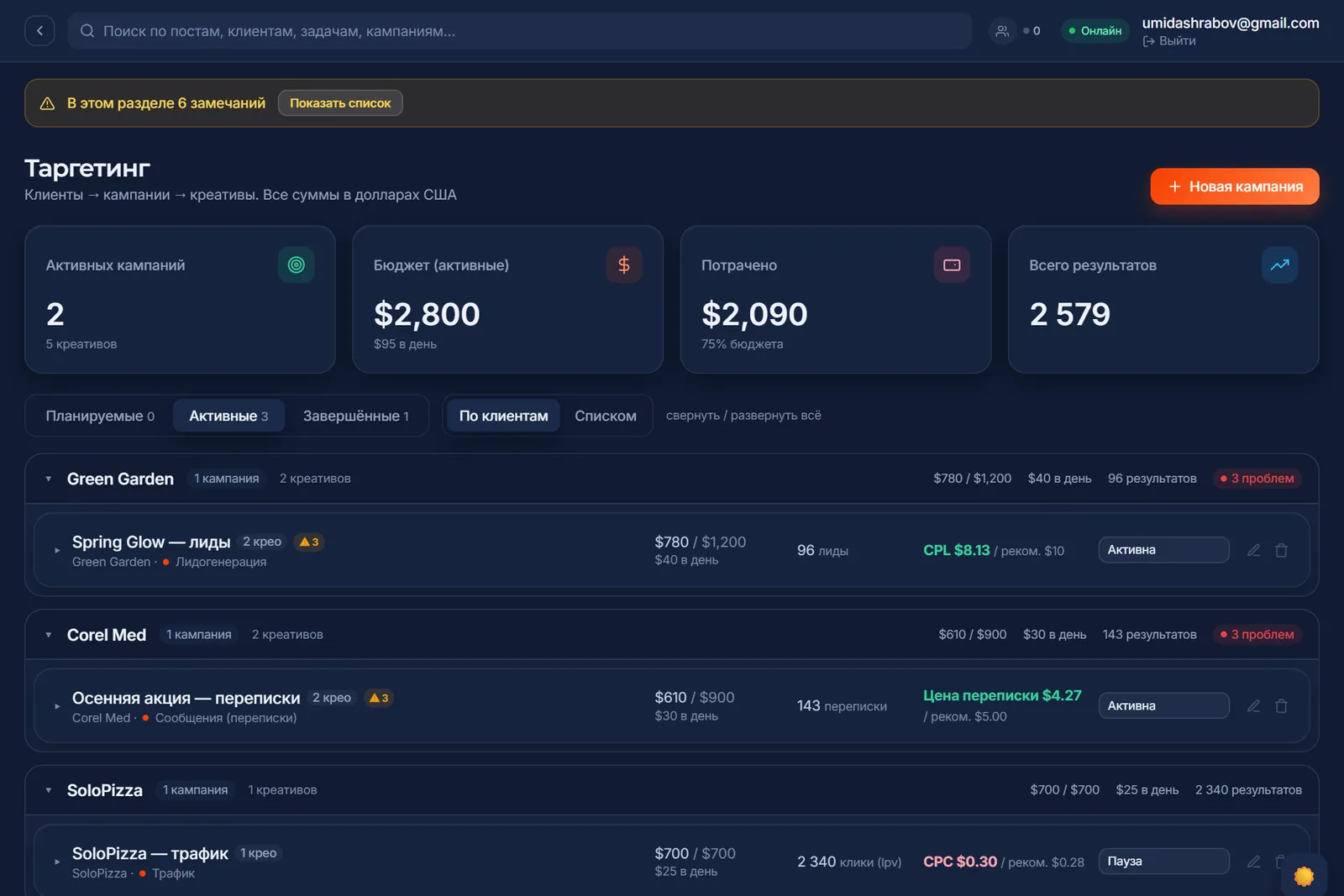1344x896 pixels.
Task: Switch view to Списком
Action: pyautogui.click(x=606, y=416)
